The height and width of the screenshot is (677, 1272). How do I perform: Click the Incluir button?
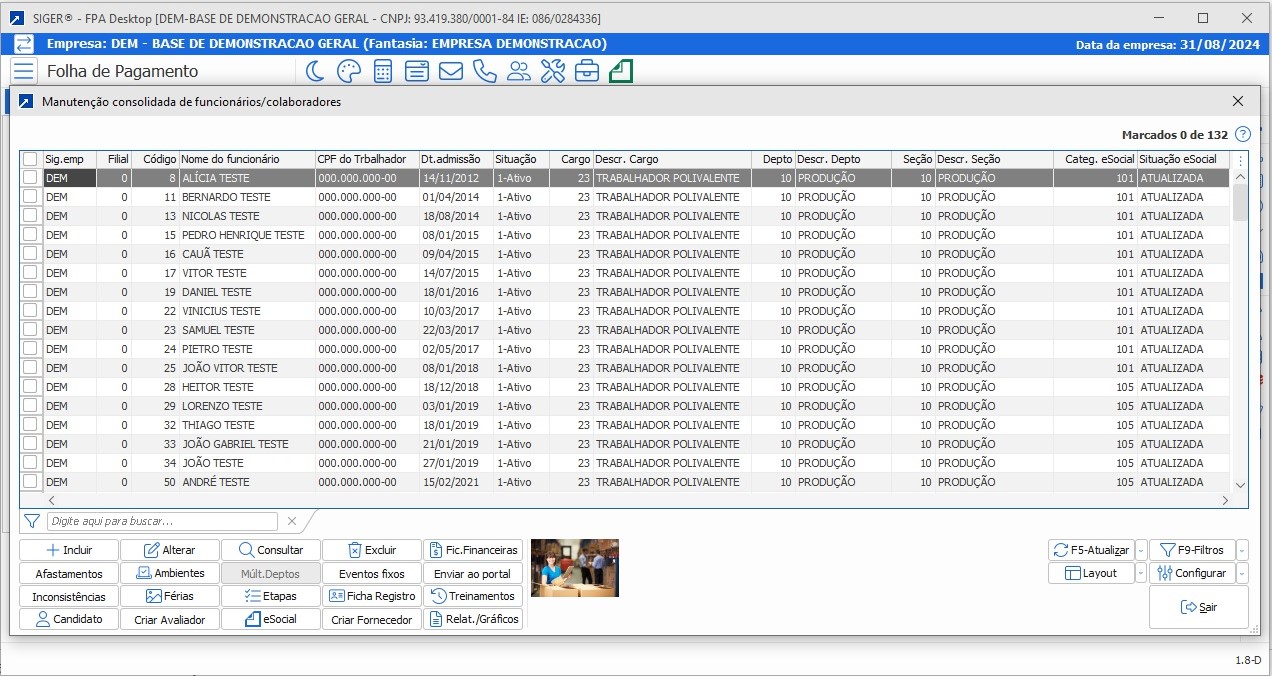69,550
